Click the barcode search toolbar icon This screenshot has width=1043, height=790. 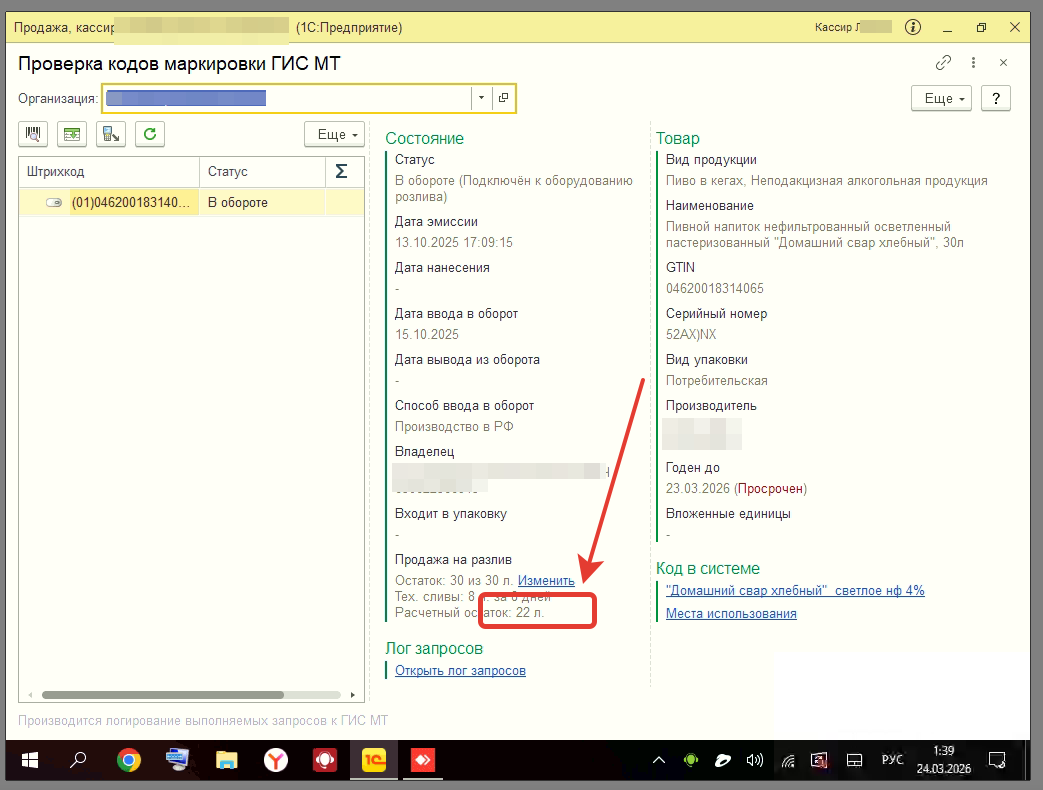pyautogui.click(x=35, y=134)
